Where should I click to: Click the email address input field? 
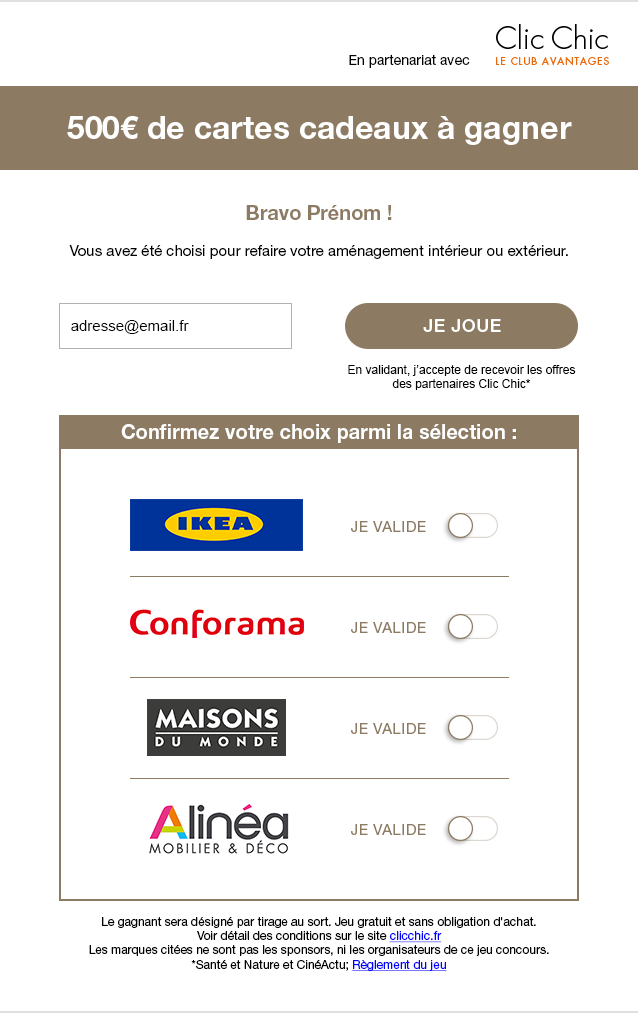tap(175, 326)
